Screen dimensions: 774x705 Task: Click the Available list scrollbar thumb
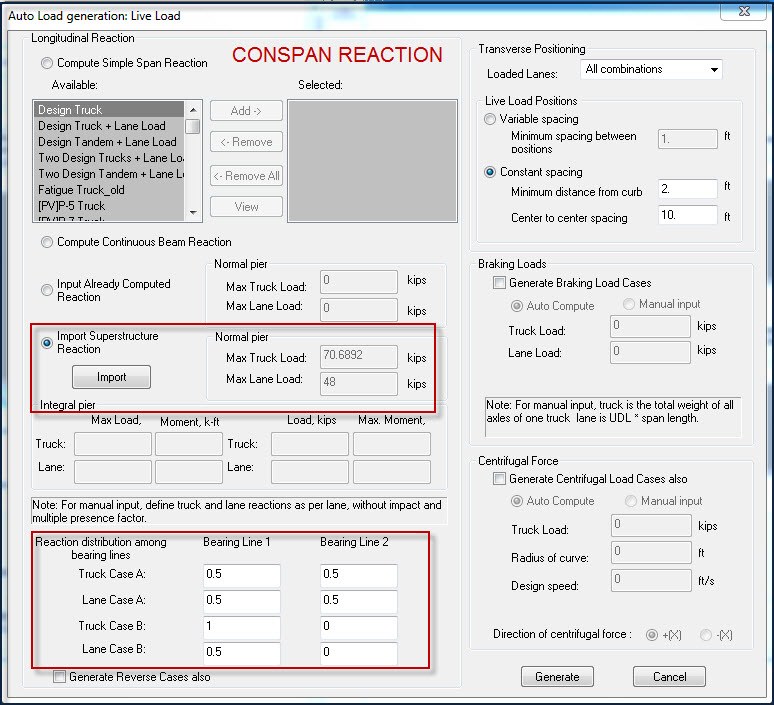pyautogui.click(x=193, y=126)
